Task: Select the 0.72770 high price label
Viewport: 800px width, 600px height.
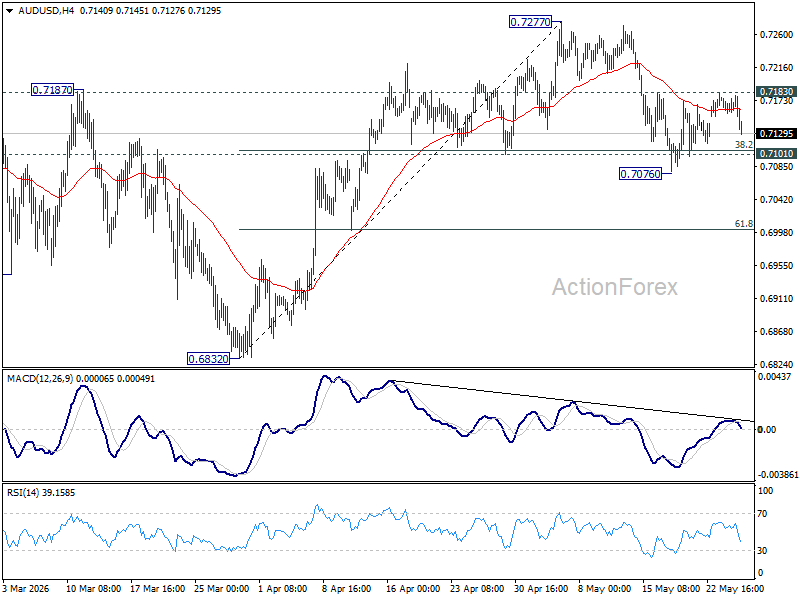Action: [x=531, y=22]
